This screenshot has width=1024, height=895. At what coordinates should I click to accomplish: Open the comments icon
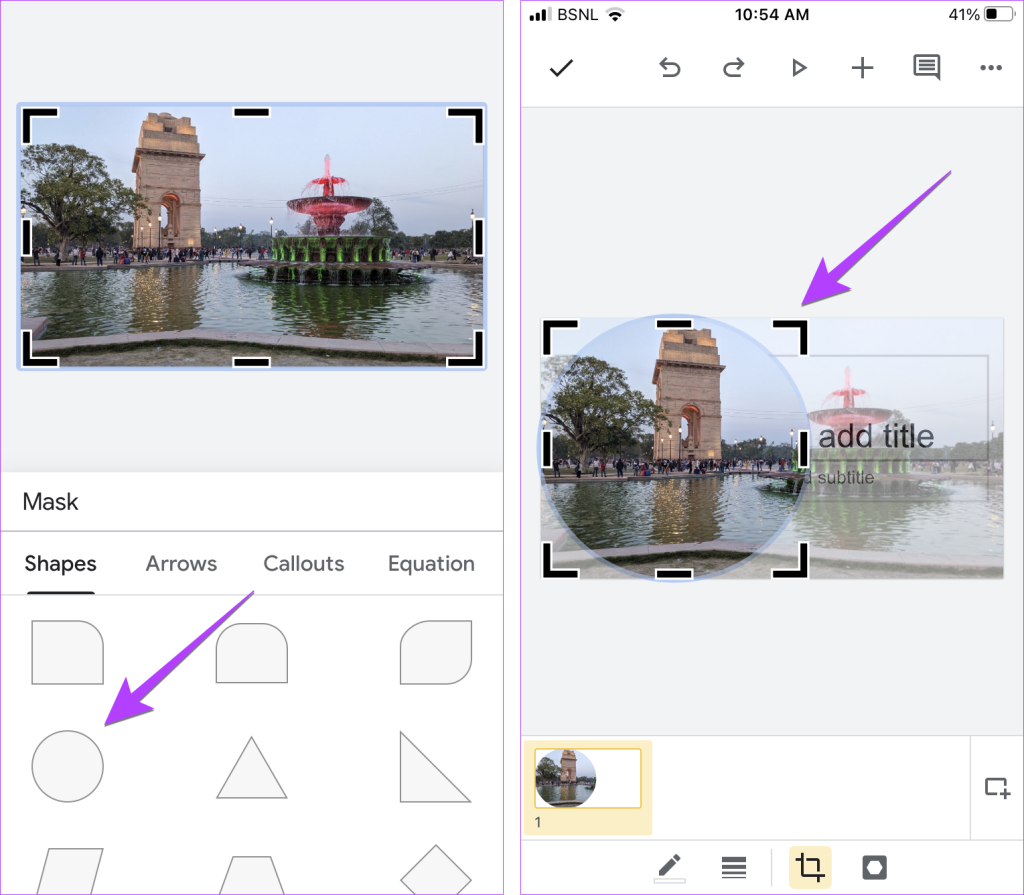[926, 68]
